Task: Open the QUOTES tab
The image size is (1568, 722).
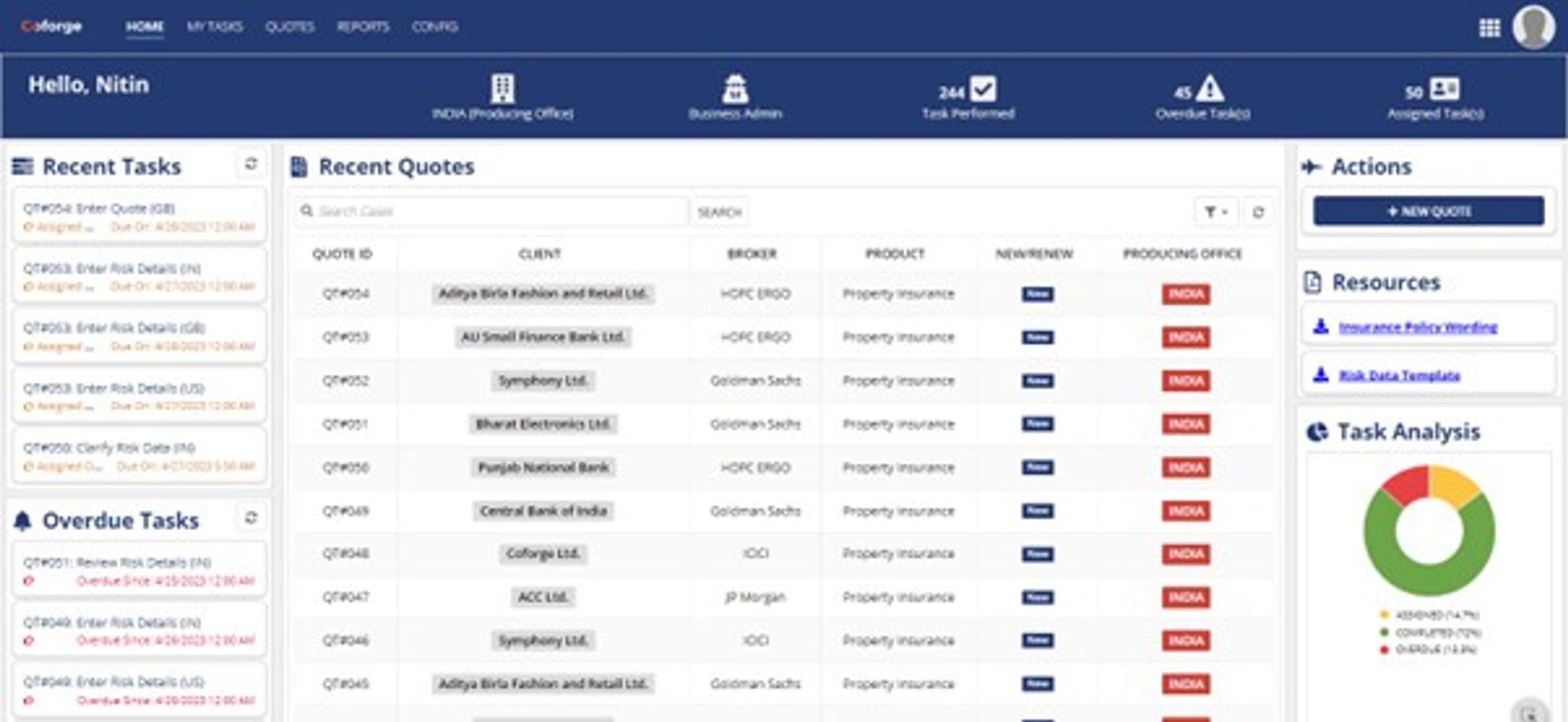Action: point(290,27)
